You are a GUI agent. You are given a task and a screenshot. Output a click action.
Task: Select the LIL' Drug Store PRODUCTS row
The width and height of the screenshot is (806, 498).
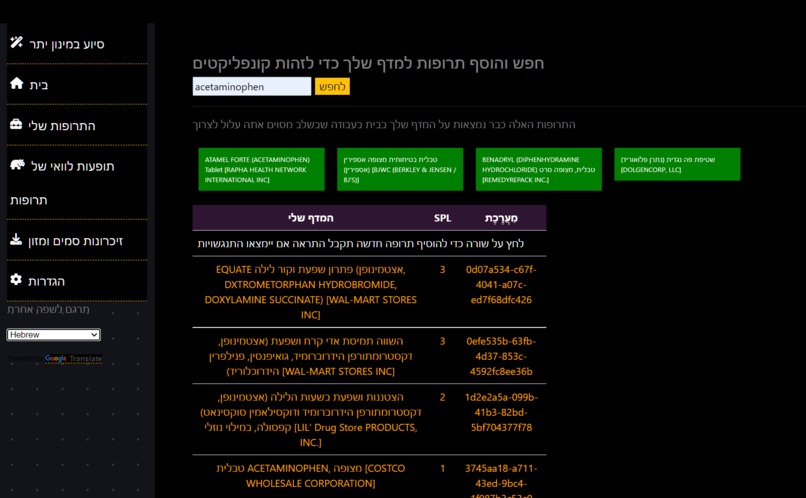(369, 419)
